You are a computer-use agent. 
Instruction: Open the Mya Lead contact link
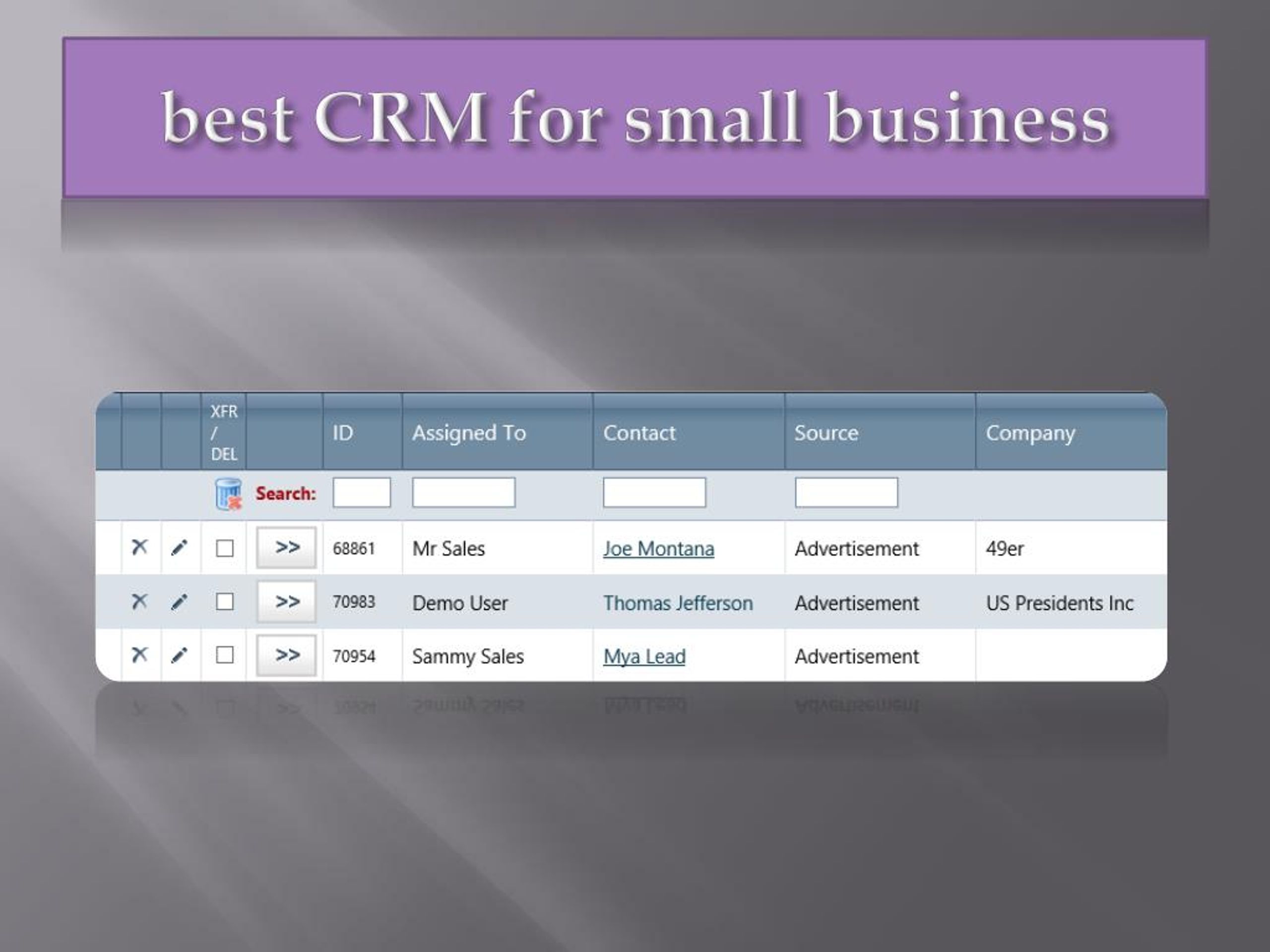(x=644, y=656)
